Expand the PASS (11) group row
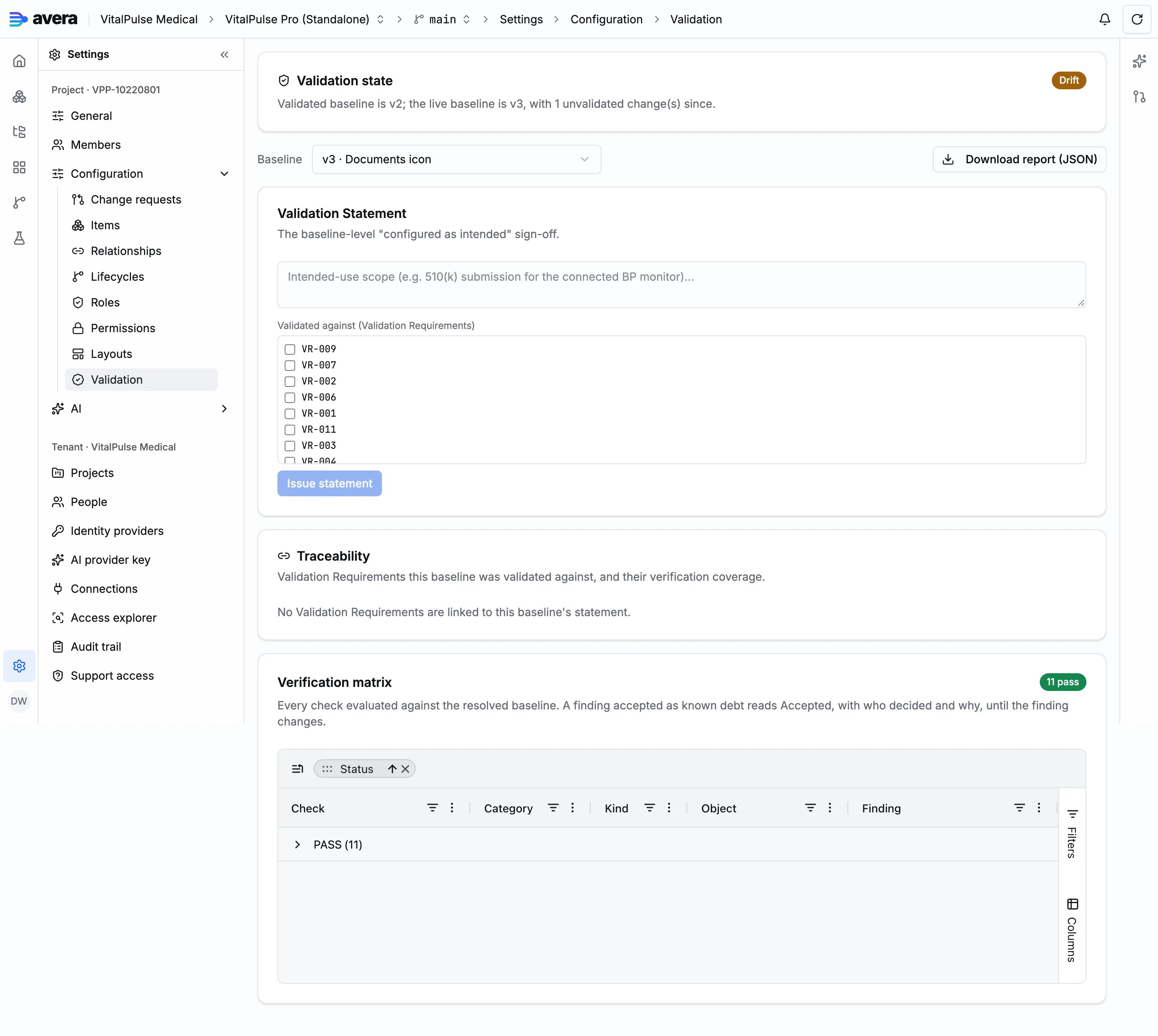The width and height of the screenshot is (1158, 1036). (x=297, y=845)
